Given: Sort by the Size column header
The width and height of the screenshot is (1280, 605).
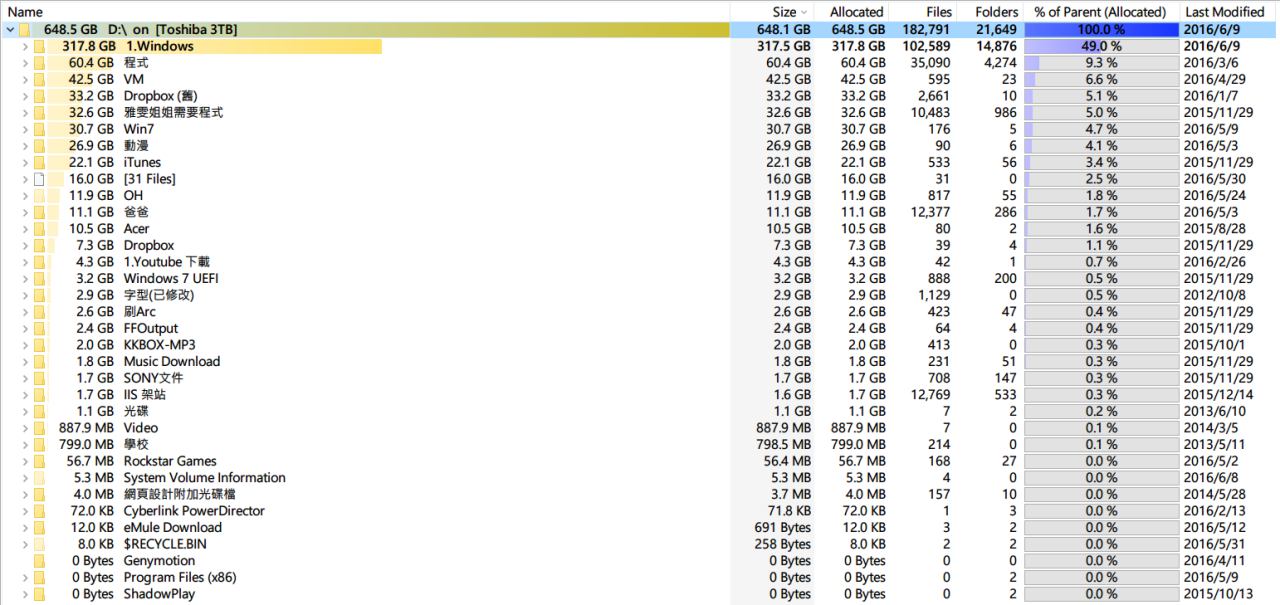Looking at the screenshot, I should [x=773, y=11].
